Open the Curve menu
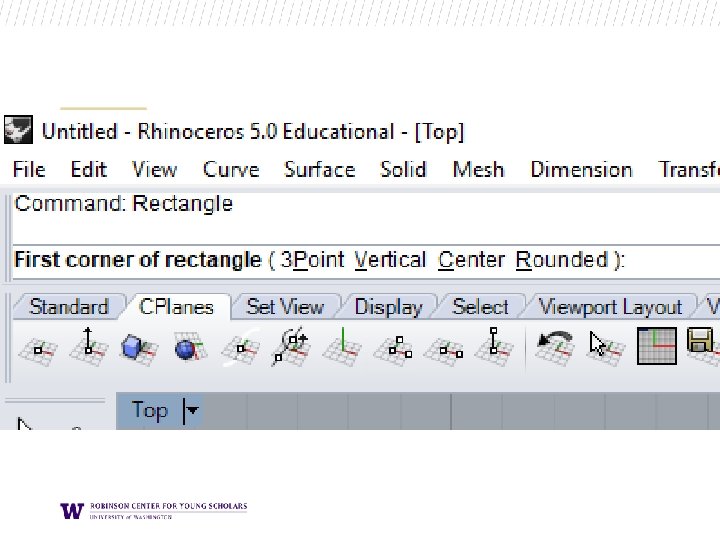Image resolution: width=720 pixels, height=540 pixels. 231,169
